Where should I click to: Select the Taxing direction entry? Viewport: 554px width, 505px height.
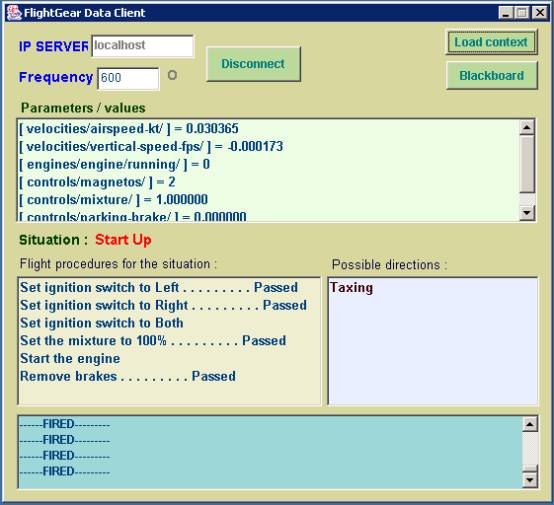click(x=351, y=288)
